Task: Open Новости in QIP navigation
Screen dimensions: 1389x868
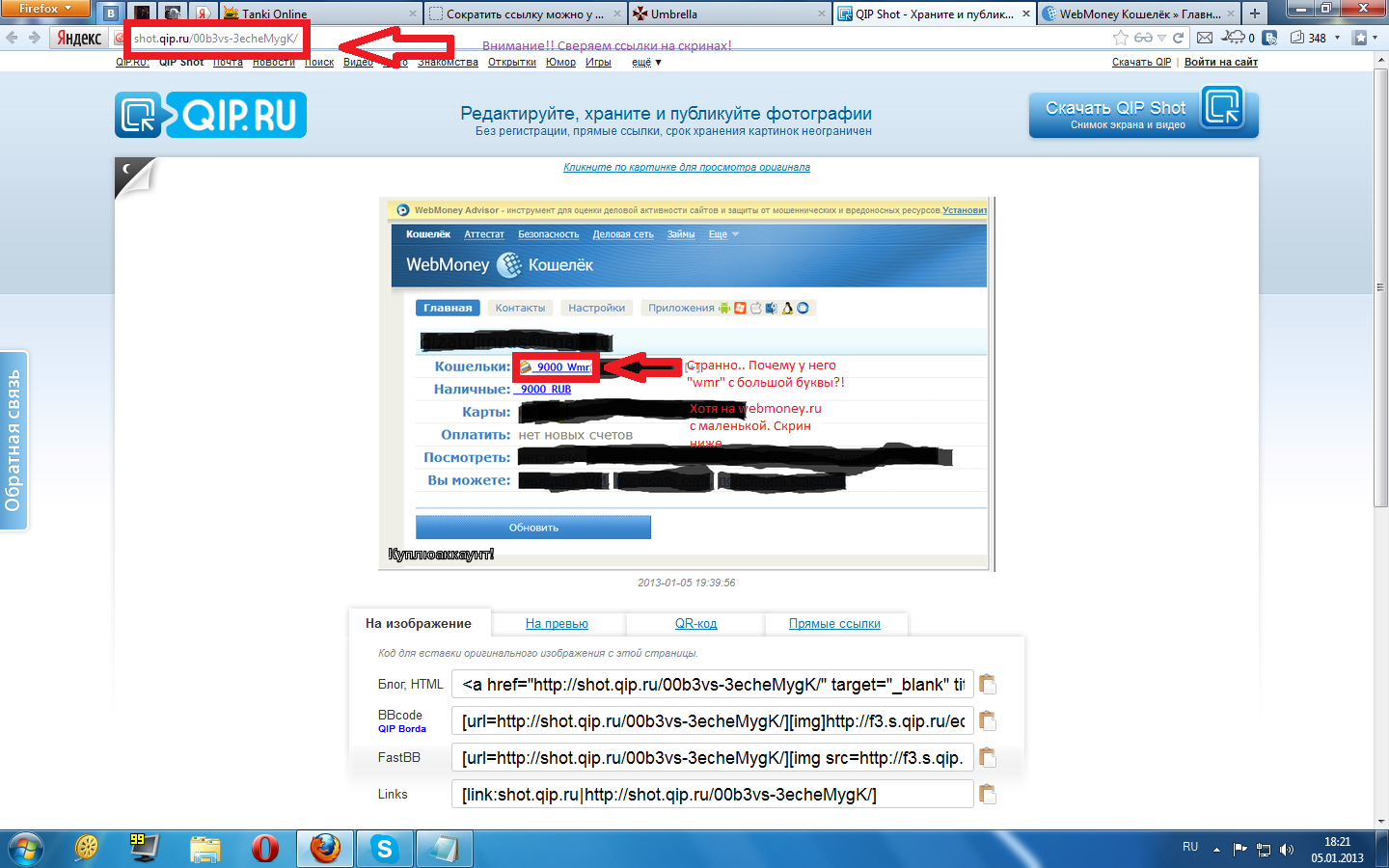Action: pyautogui.click(x=274, y=62)
